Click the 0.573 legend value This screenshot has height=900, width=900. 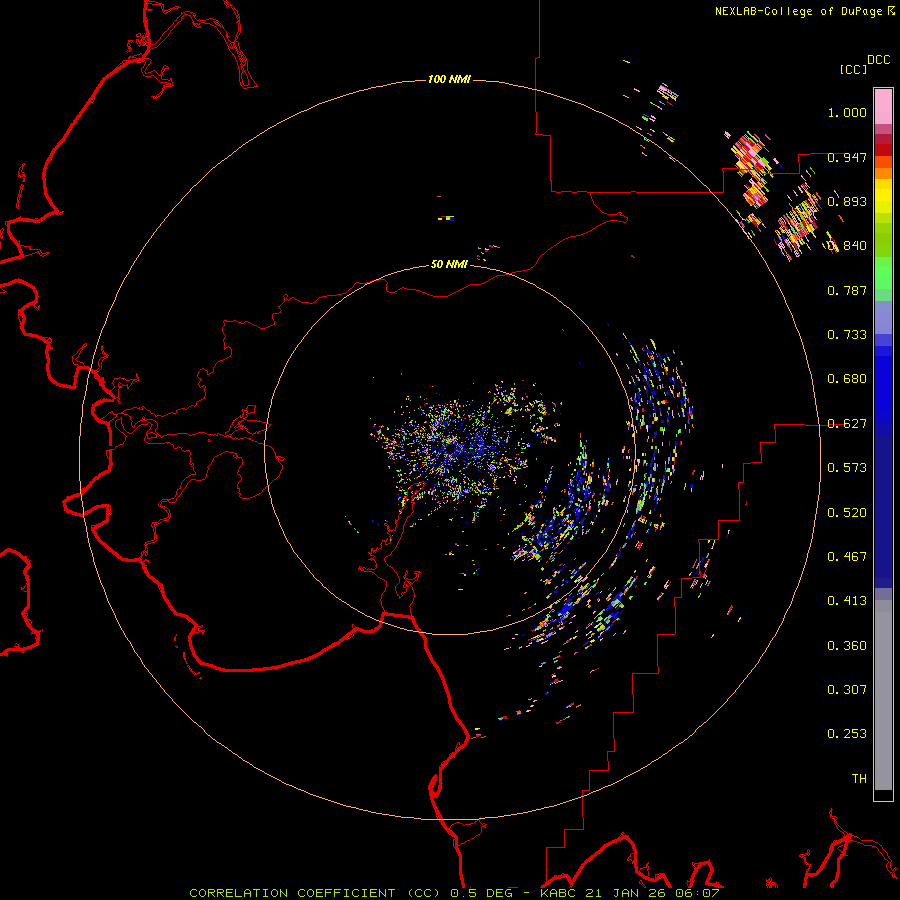(847, 468)
